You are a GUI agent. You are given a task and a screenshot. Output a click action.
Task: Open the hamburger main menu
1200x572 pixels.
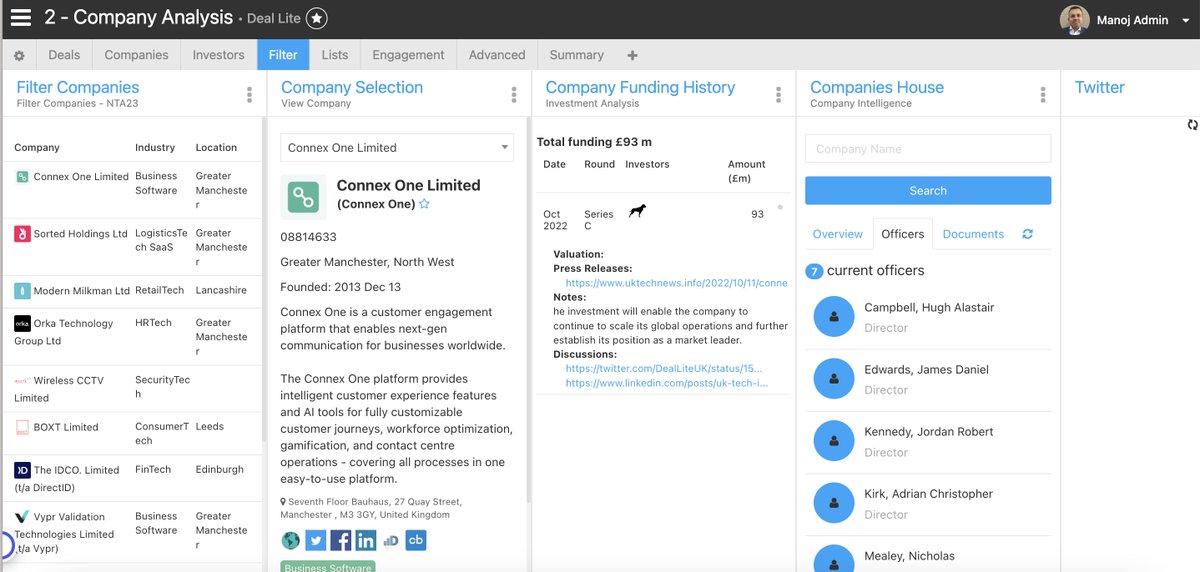[x=21, y=18]
